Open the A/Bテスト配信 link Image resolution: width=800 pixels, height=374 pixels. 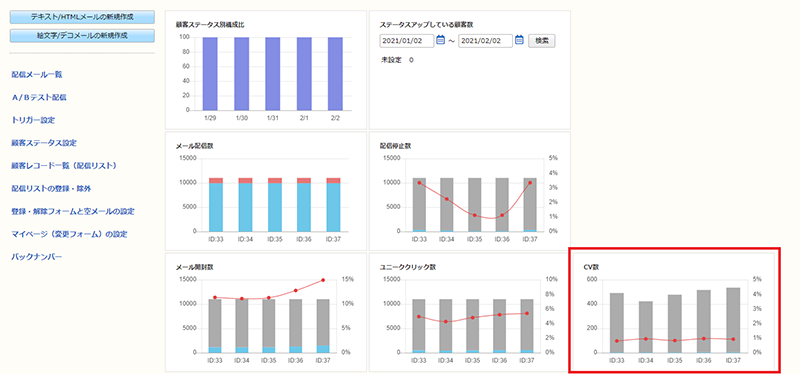click(x=39, y=97)
